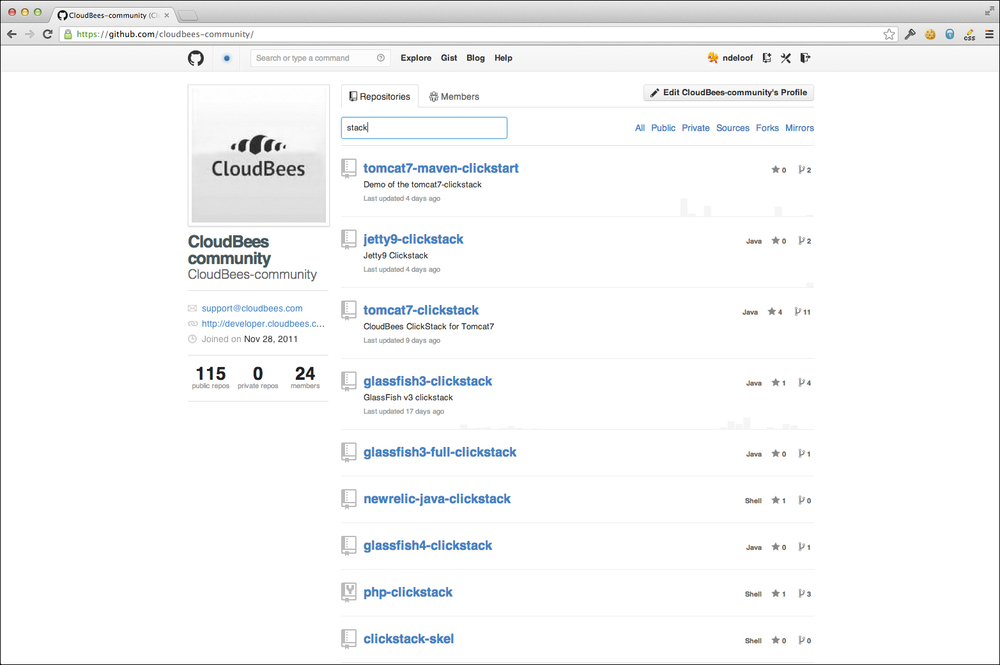Show only Public repositories
1000x665 pixels.
pyautogui.click(x=663, y=128)
